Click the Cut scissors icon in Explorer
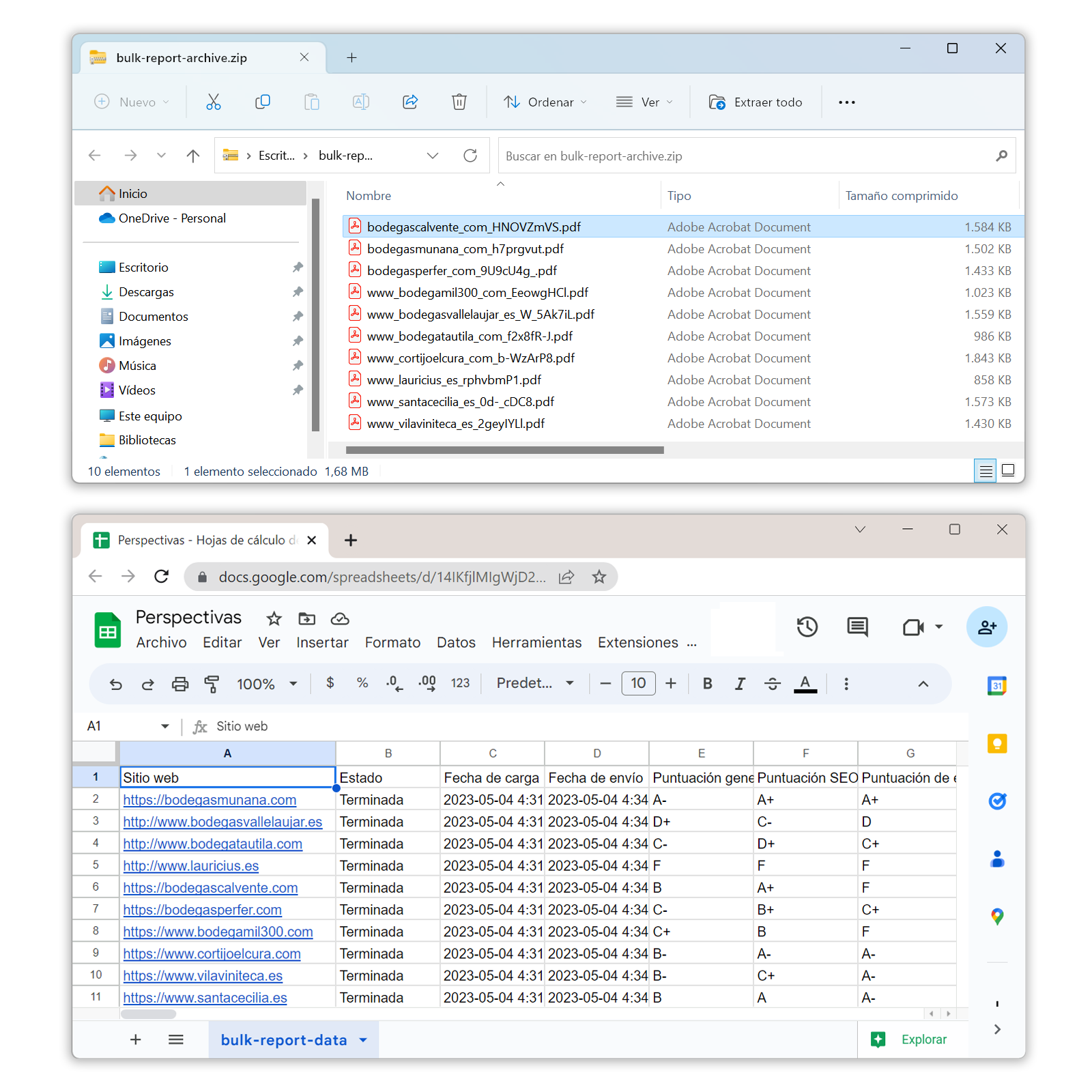The height and width of the screenshot is (1092, 1092). 214,102
